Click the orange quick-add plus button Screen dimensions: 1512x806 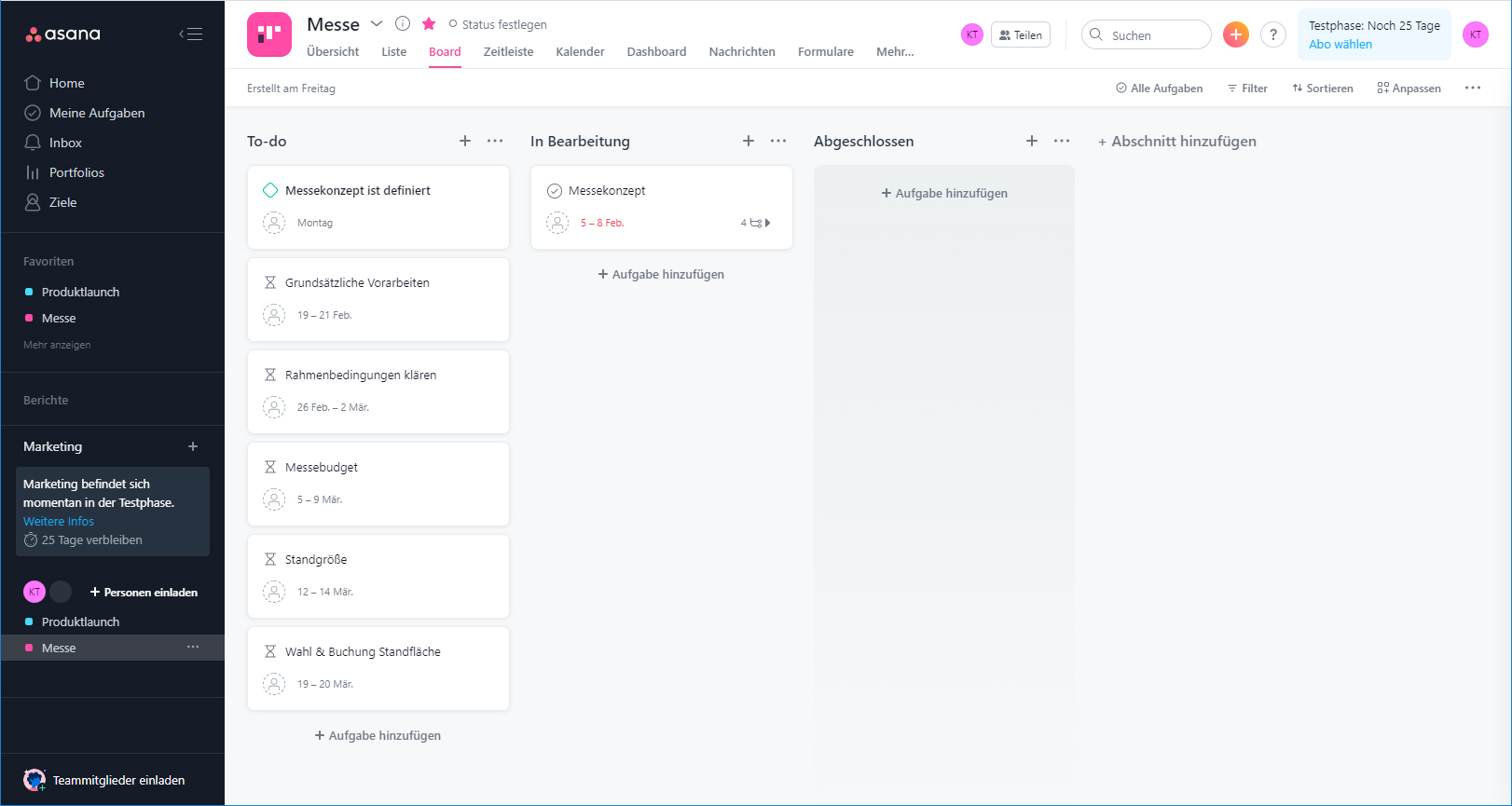pos(1236,34)
